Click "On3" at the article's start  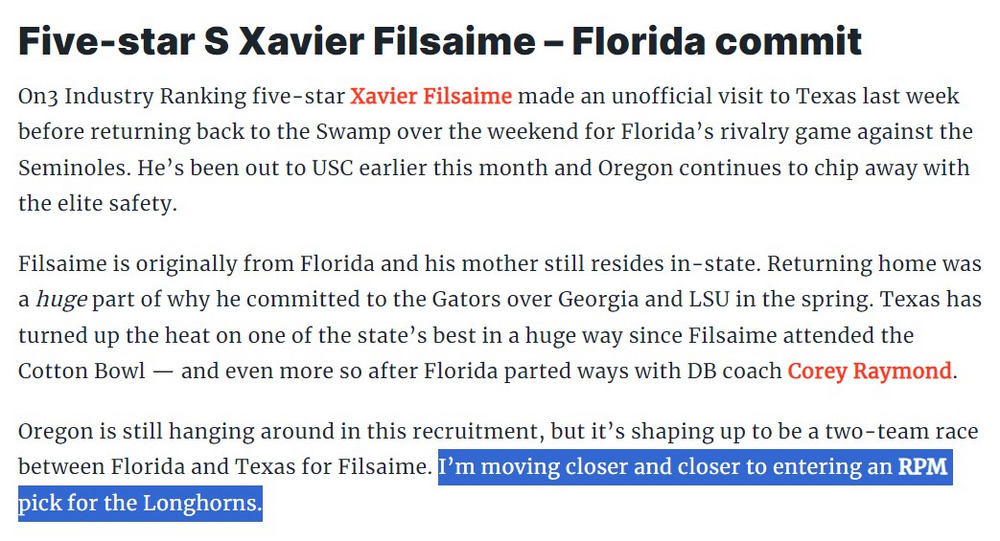tap(39, 97)
